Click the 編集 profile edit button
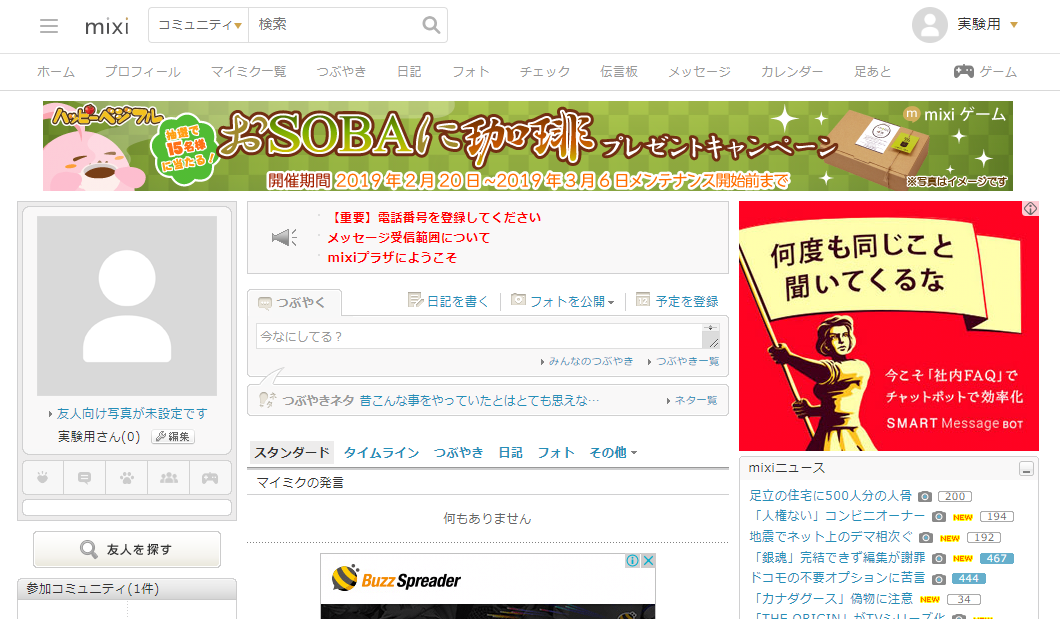The height and width of the screenshot is (619, 1060). click(173, 437)
